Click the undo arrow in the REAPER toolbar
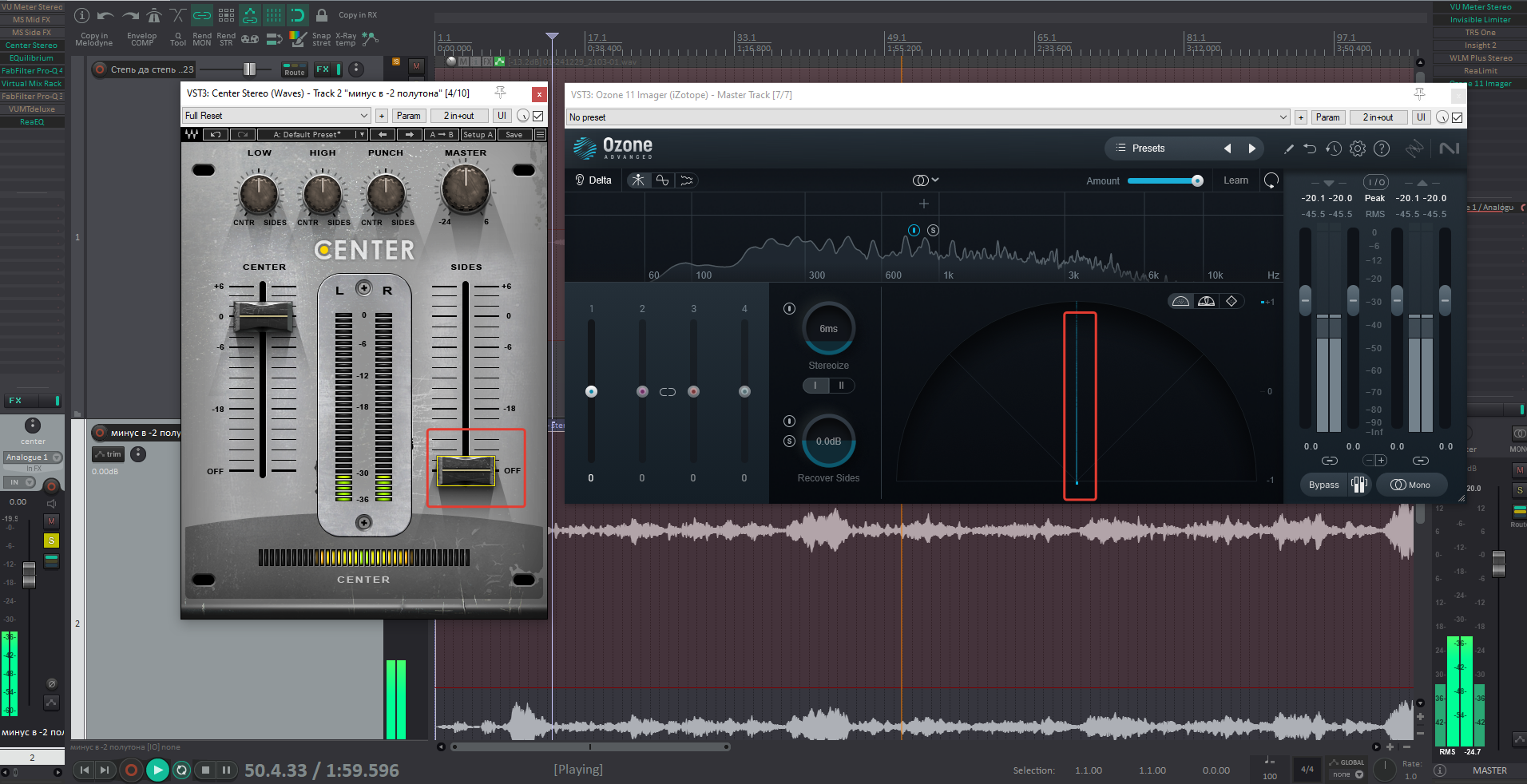Viewport: 1527px width, 784px height. click(105, 15)
